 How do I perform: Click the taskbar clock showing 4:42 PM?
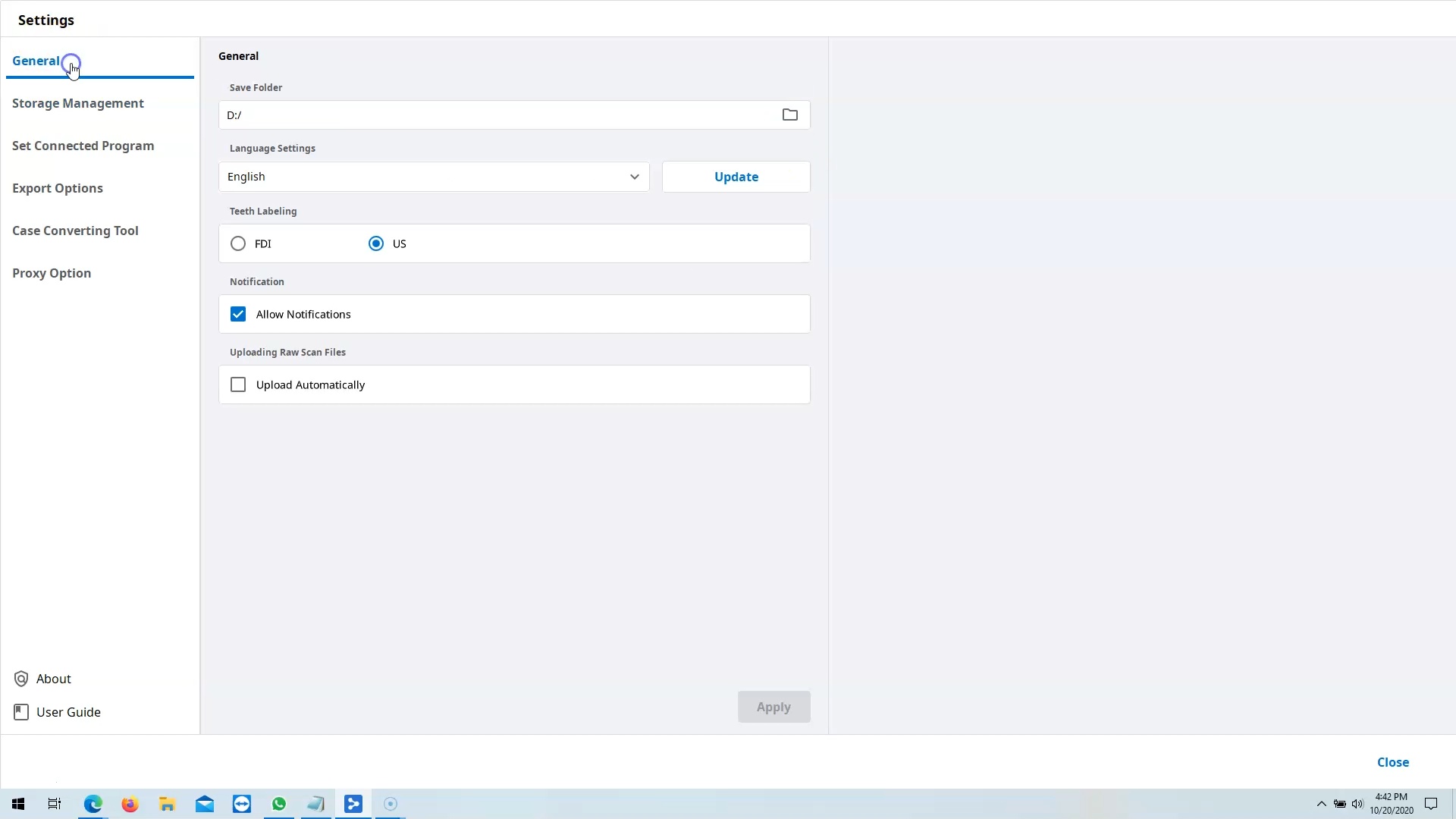click(x=1391, y=804)
